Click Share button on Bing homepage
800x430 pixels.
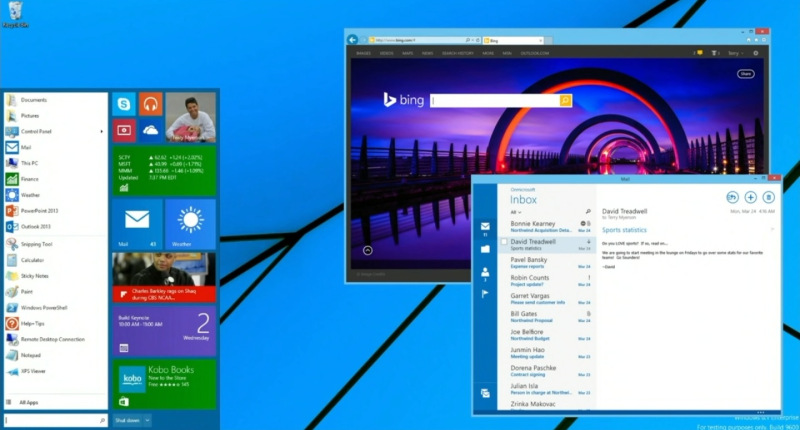745,74
